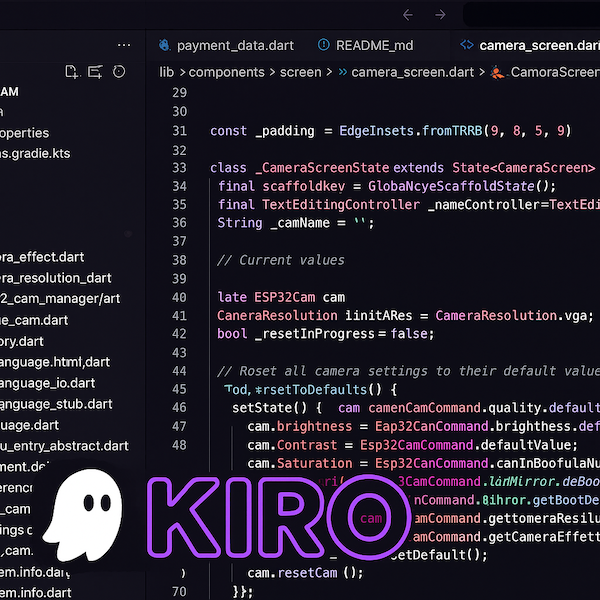The width and height of the screenshot is (600, 600).
Task: Click the Refresh Explorer icon
Action: (x=119, y=72)
